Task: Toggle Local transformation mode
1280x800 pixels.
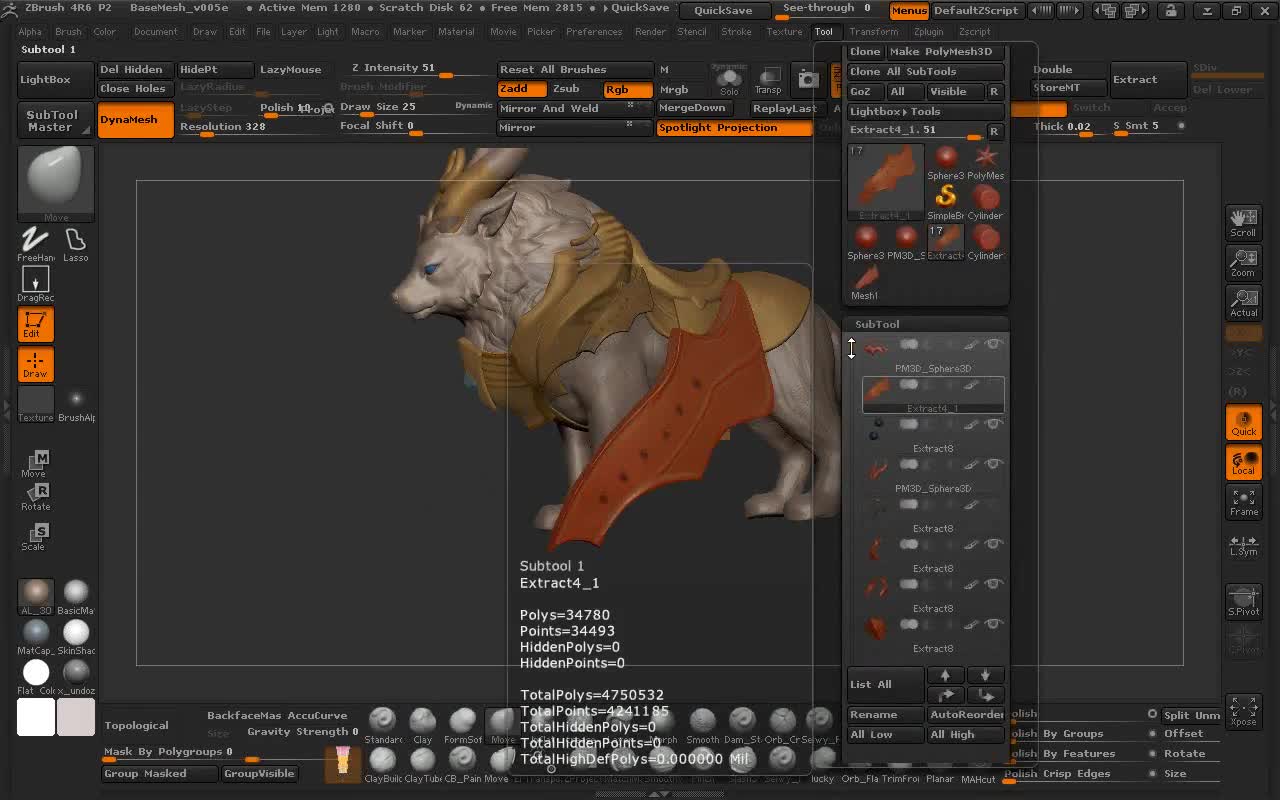Action: click(x=1244, y=462)
